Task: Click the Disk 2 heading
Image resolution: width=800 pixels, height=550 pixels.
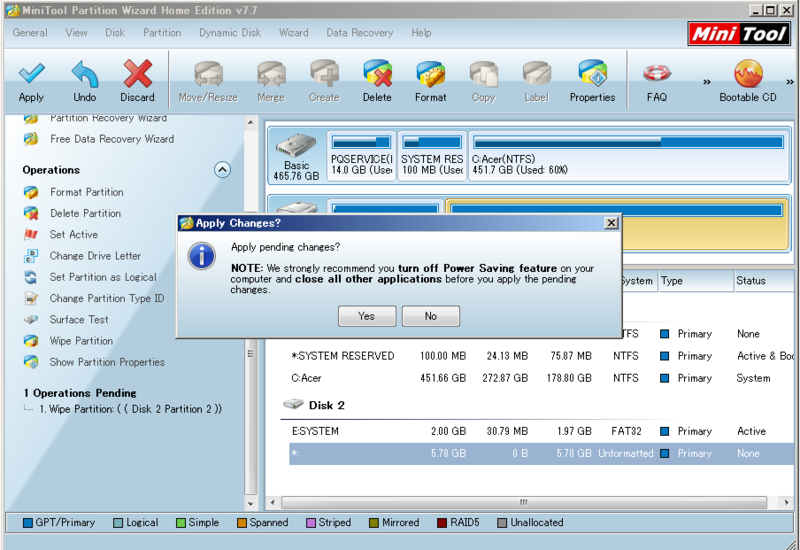Action: [327, 405]
